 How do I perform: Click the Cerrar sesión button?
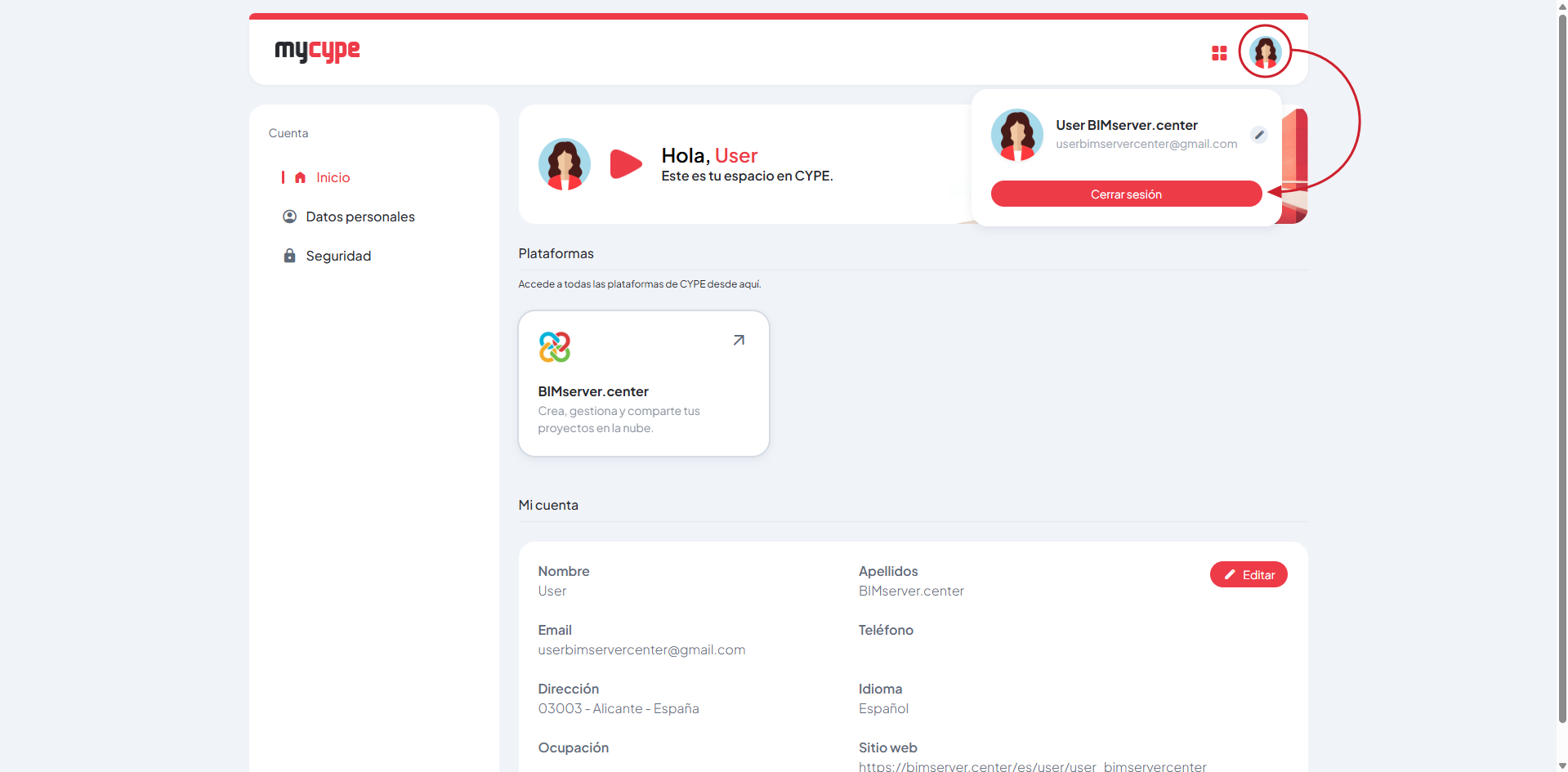(1126, 194)
